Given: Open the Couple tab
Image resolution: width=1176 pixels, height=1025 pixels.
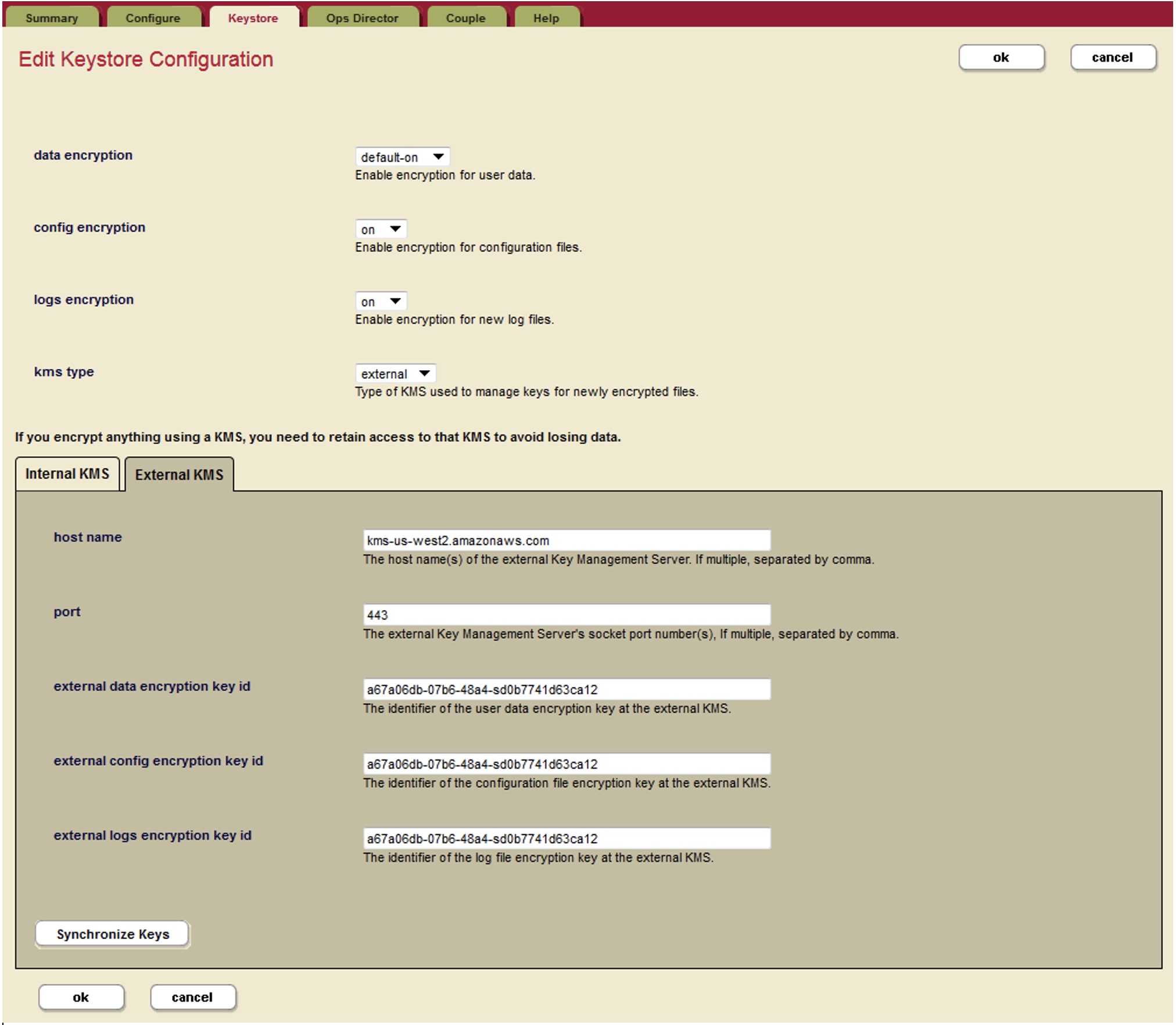Looking at the screenshot, I should (465, 17).
